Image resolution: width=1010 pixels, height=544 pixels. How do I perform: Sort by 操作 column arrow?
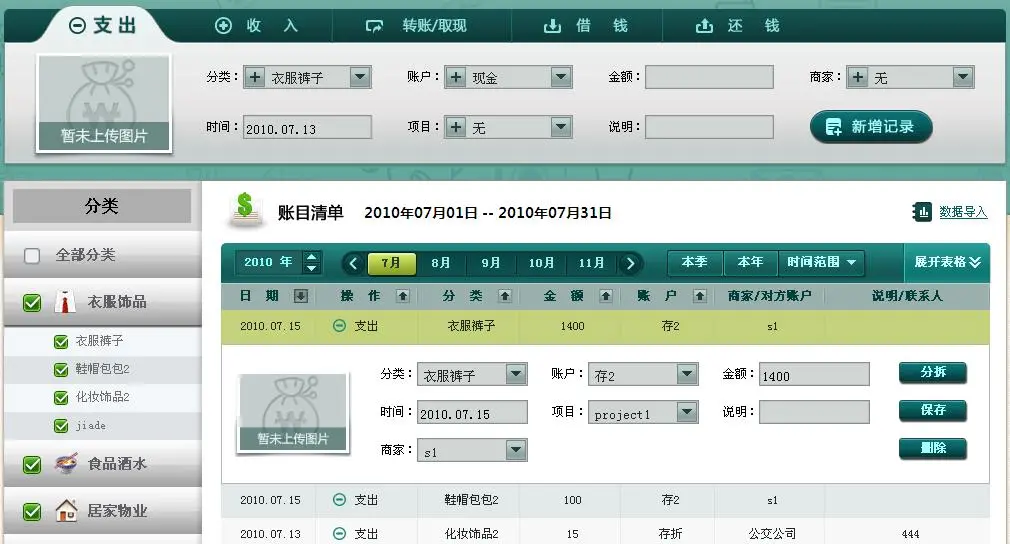click(403, 295)
